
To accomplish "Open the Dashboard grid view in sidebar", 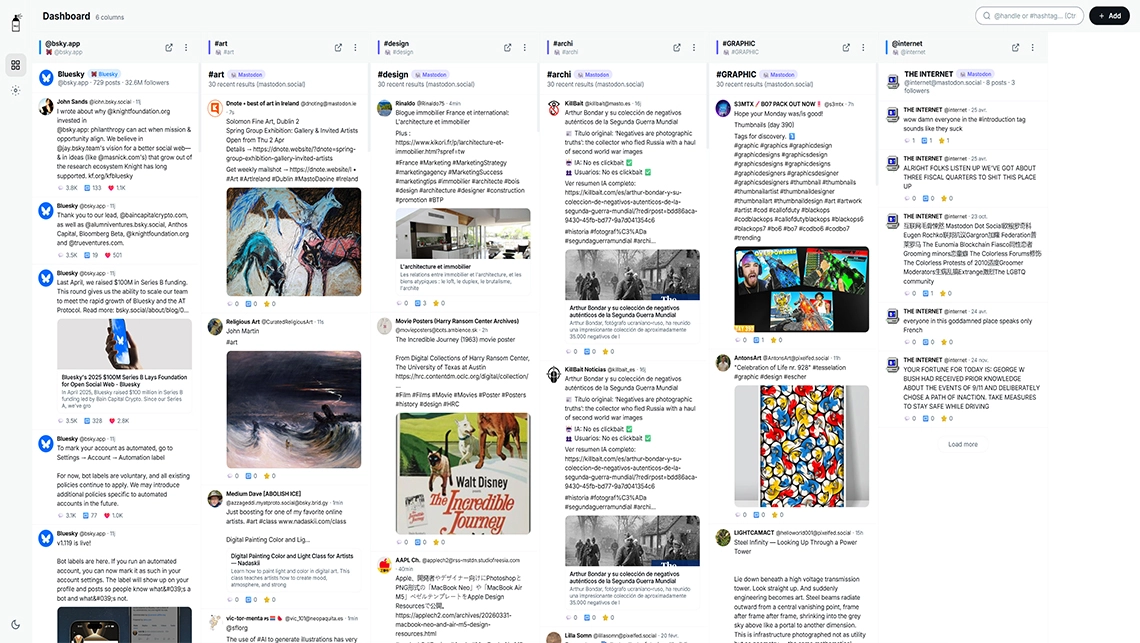I will click(15, 65).
